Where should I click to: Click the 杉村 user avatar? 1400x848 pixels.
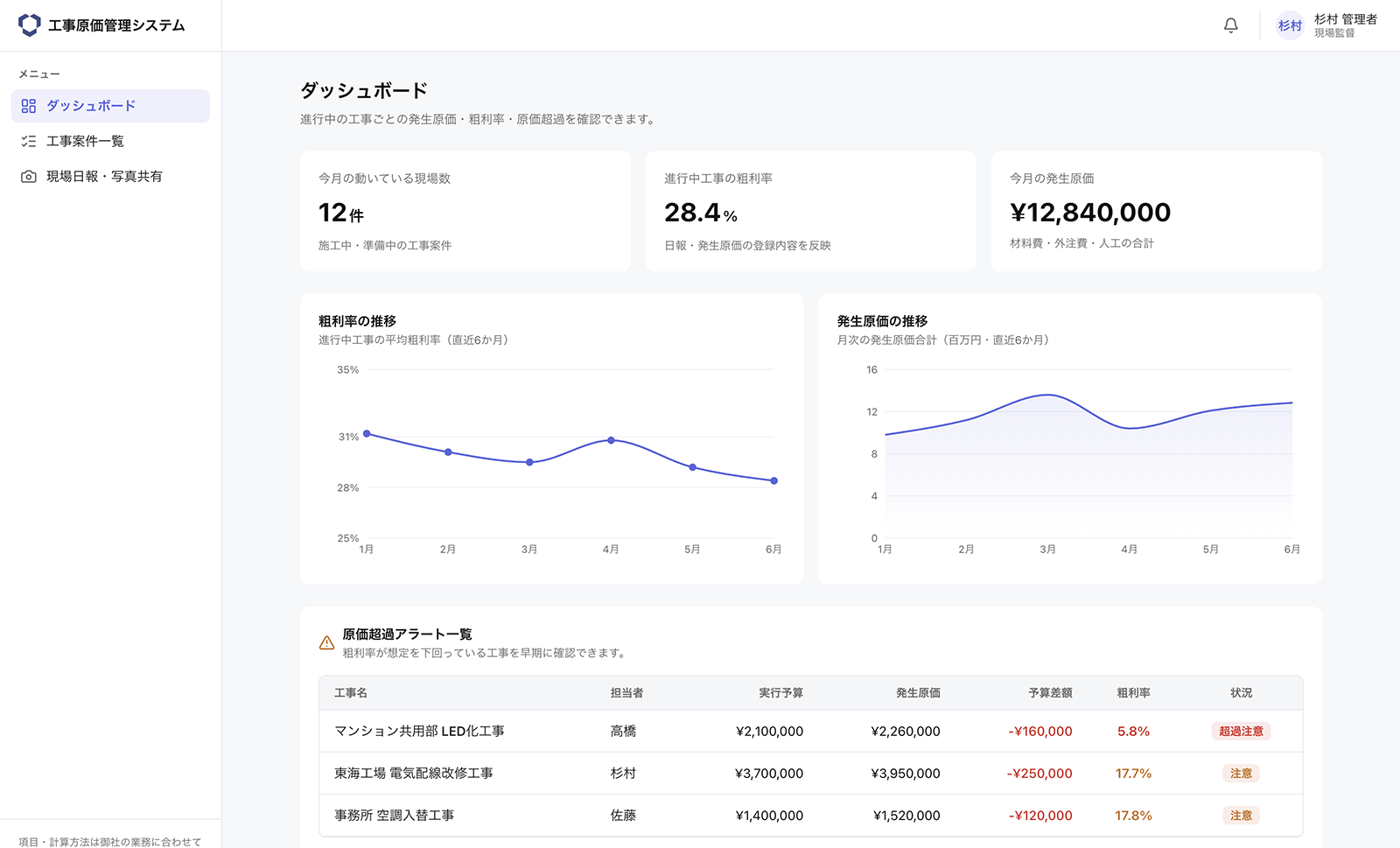point(1290,25)
